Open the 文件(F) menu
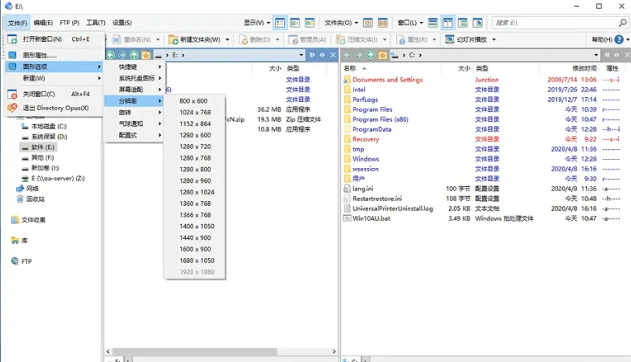The height and width of the screenshot is (362, 631). point(17,23)
